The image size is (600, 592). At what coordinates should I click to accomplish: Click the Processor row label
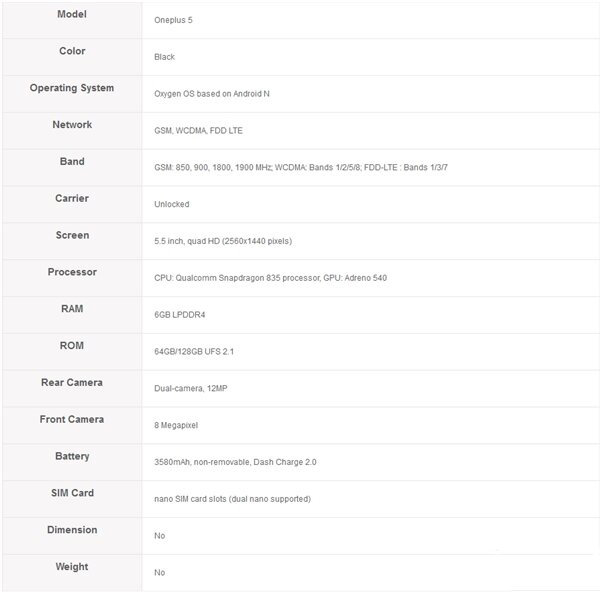(71, 272)
